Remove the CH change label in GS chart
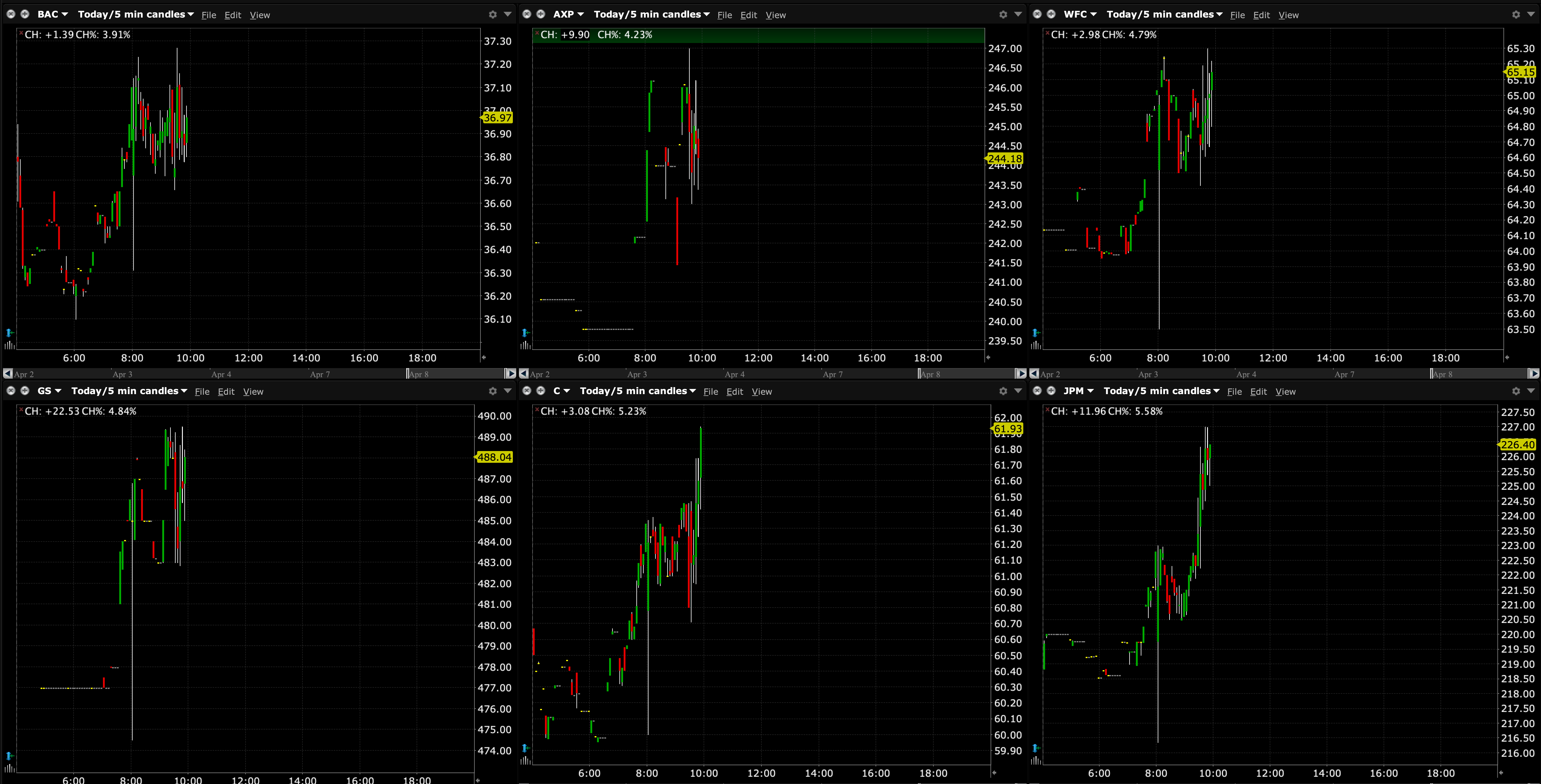Image resolution: width=1541 pixels, height=784 pixels. point(21,410)
